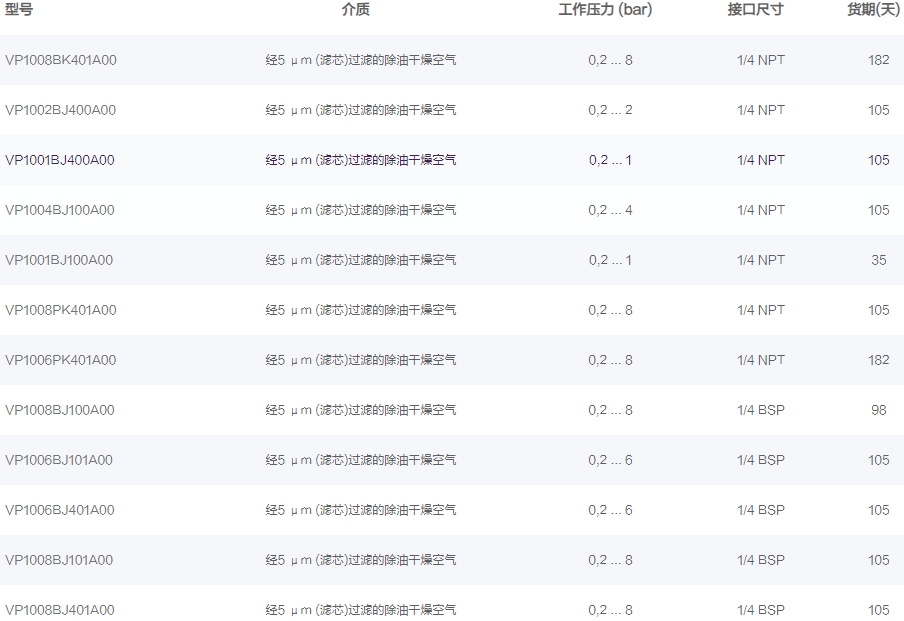
Task: Click pressure value 0,2 ... 2
Action: (611, 110)
